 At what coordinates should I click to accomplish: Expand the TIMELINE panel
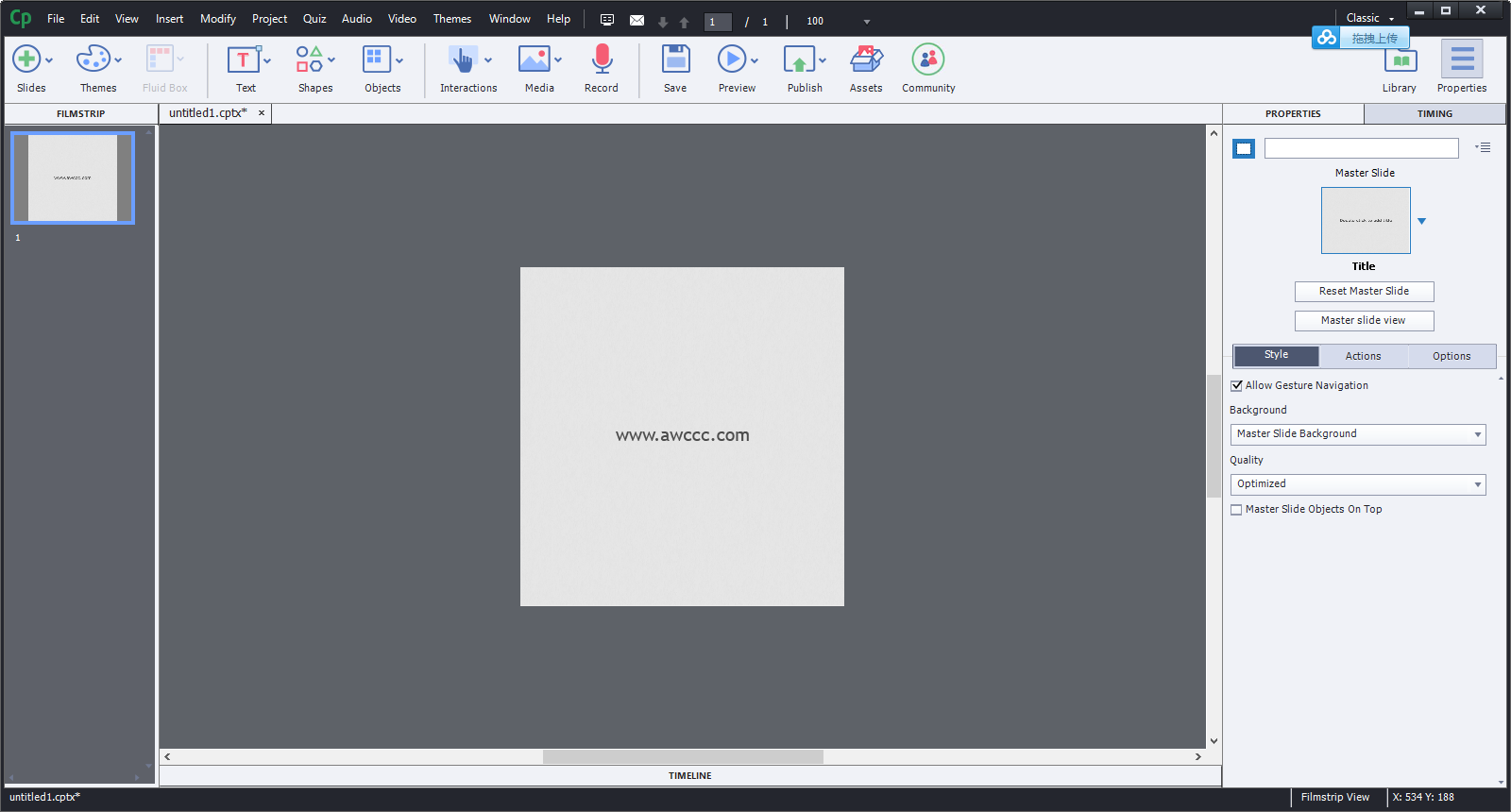(x=690, y=776)
